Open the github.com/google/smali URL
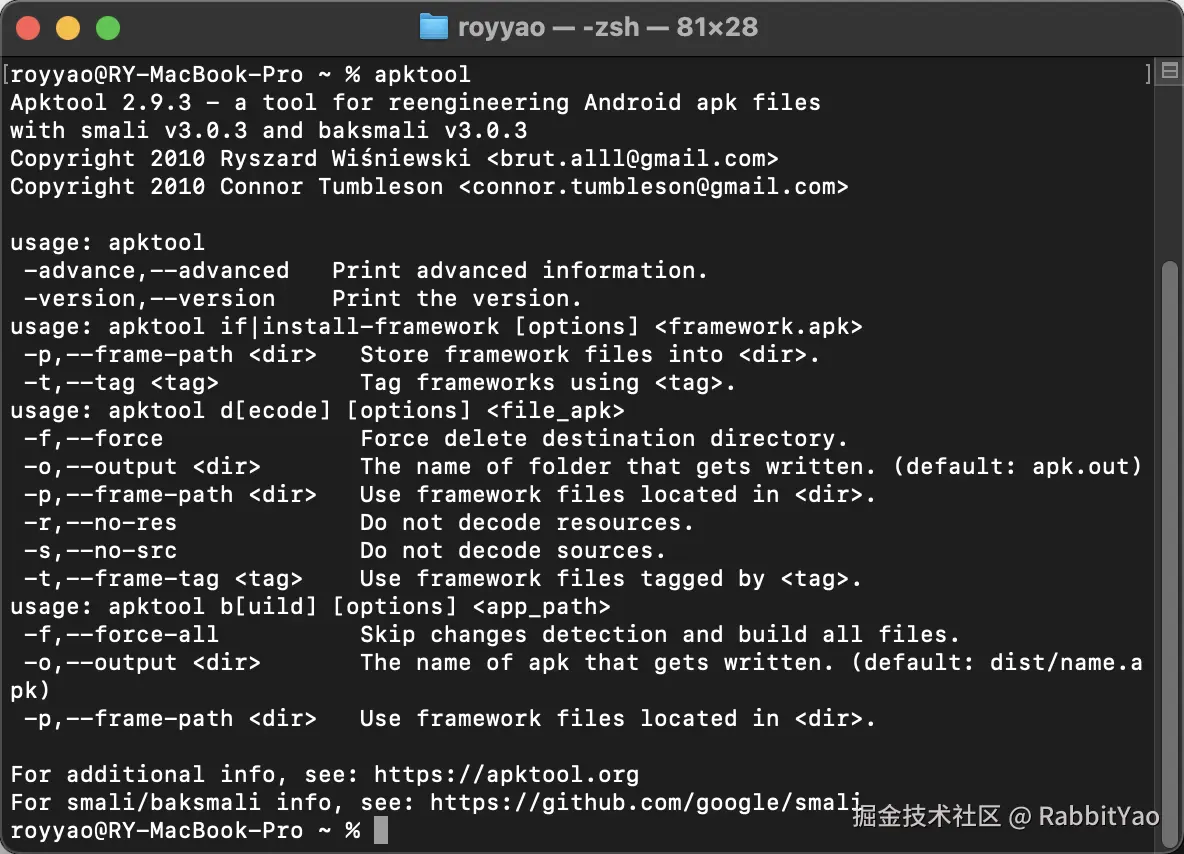Image resolution: width=1184 pixels, height=854 pixels. click(646, 802)
